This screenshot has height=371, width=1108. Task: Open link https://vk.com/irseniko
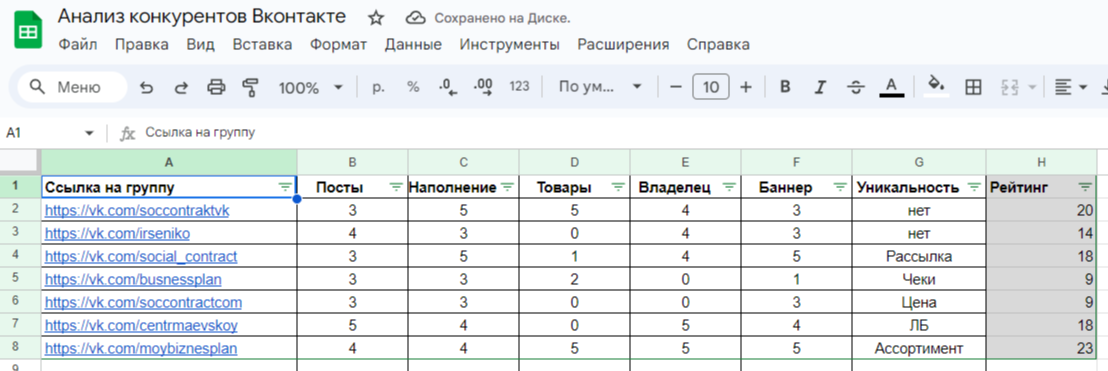(117, 233)
